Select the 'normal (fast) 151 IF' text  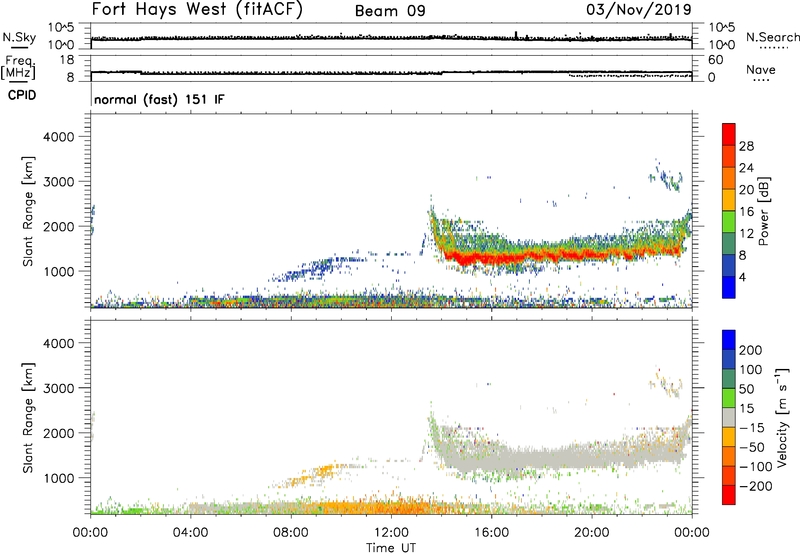159,99
